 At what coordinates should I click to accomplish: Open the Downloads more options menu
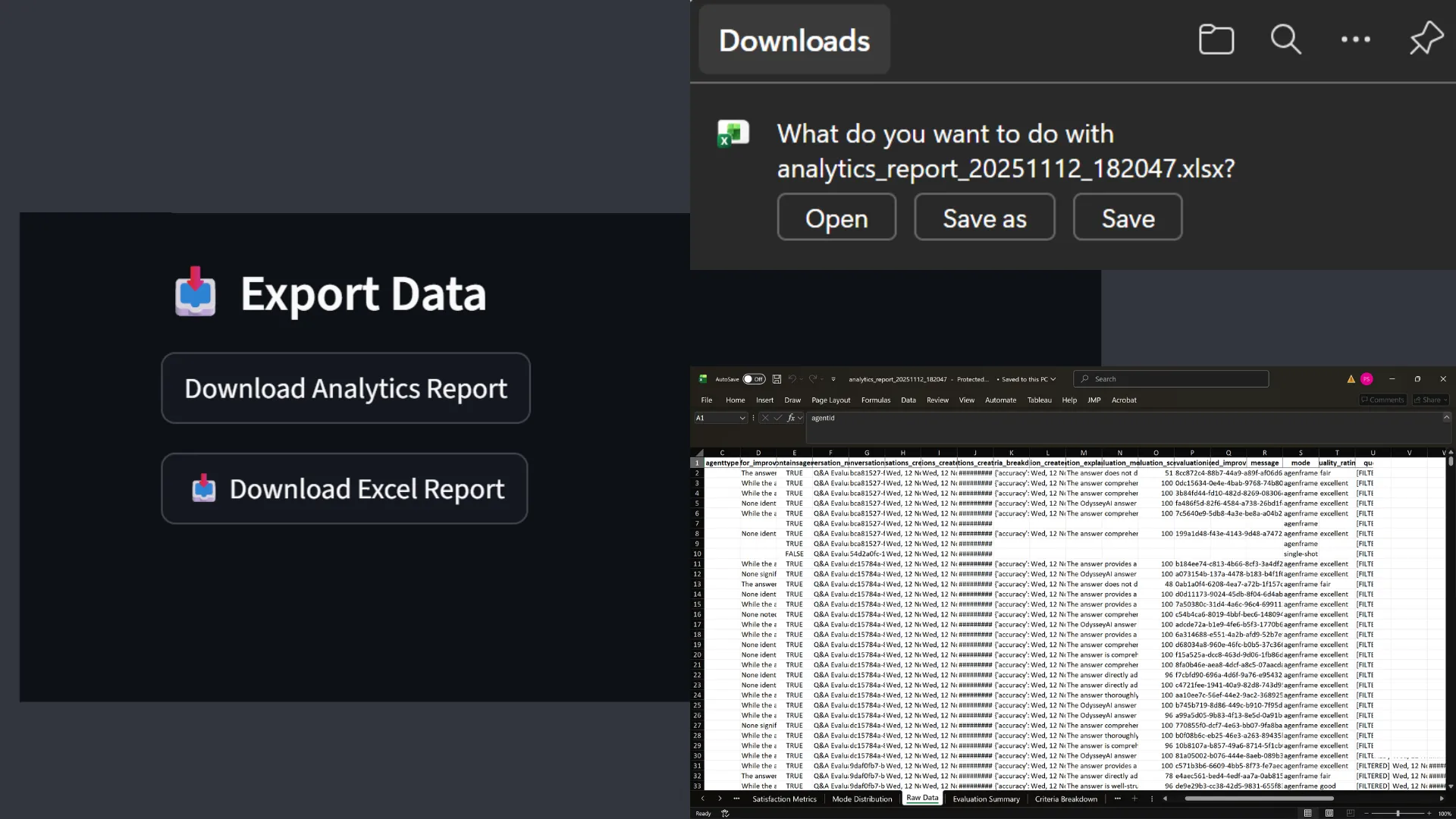(x=1356, y=39)
